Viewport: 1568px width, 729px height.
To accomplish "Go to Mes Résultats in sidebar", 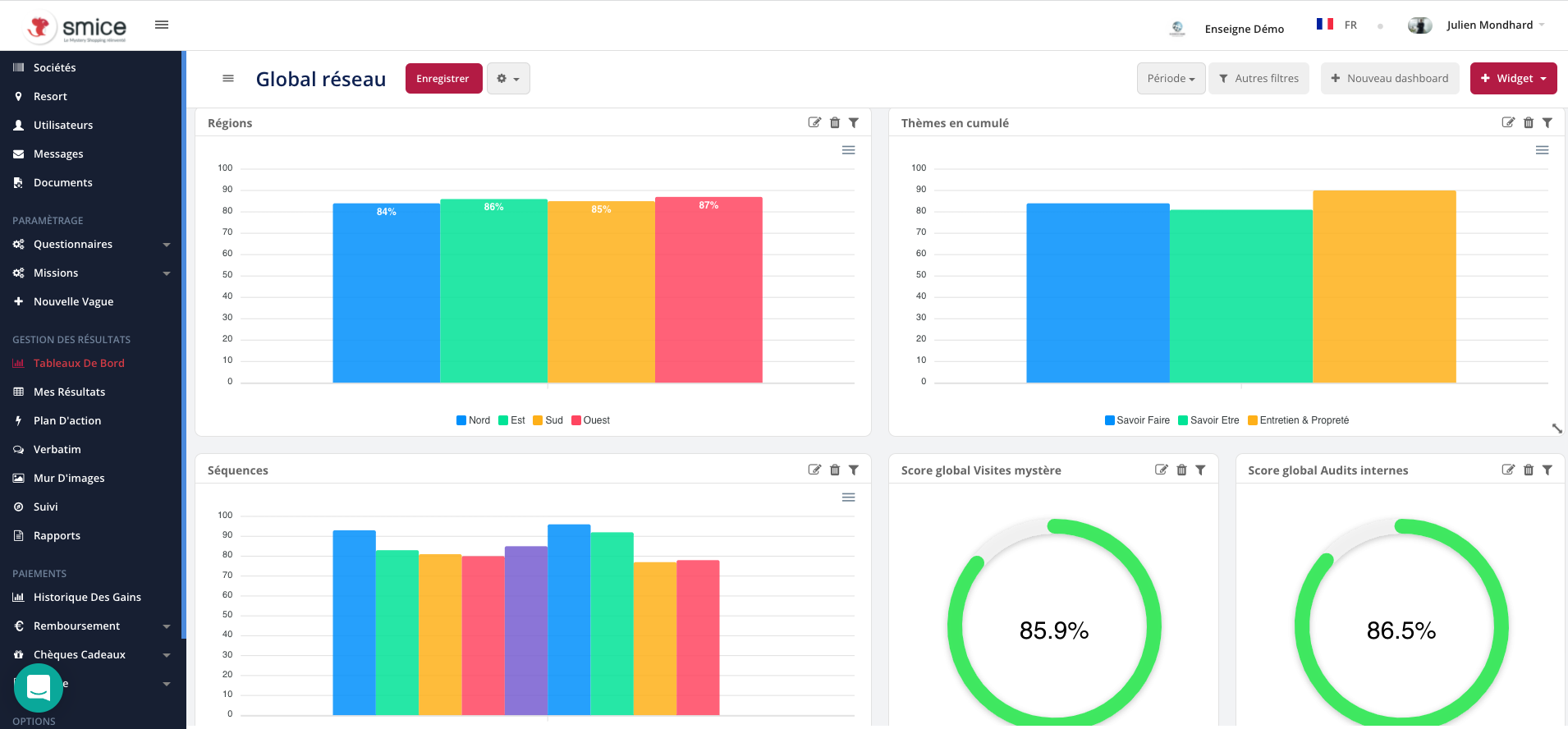I will click(69, 392).
